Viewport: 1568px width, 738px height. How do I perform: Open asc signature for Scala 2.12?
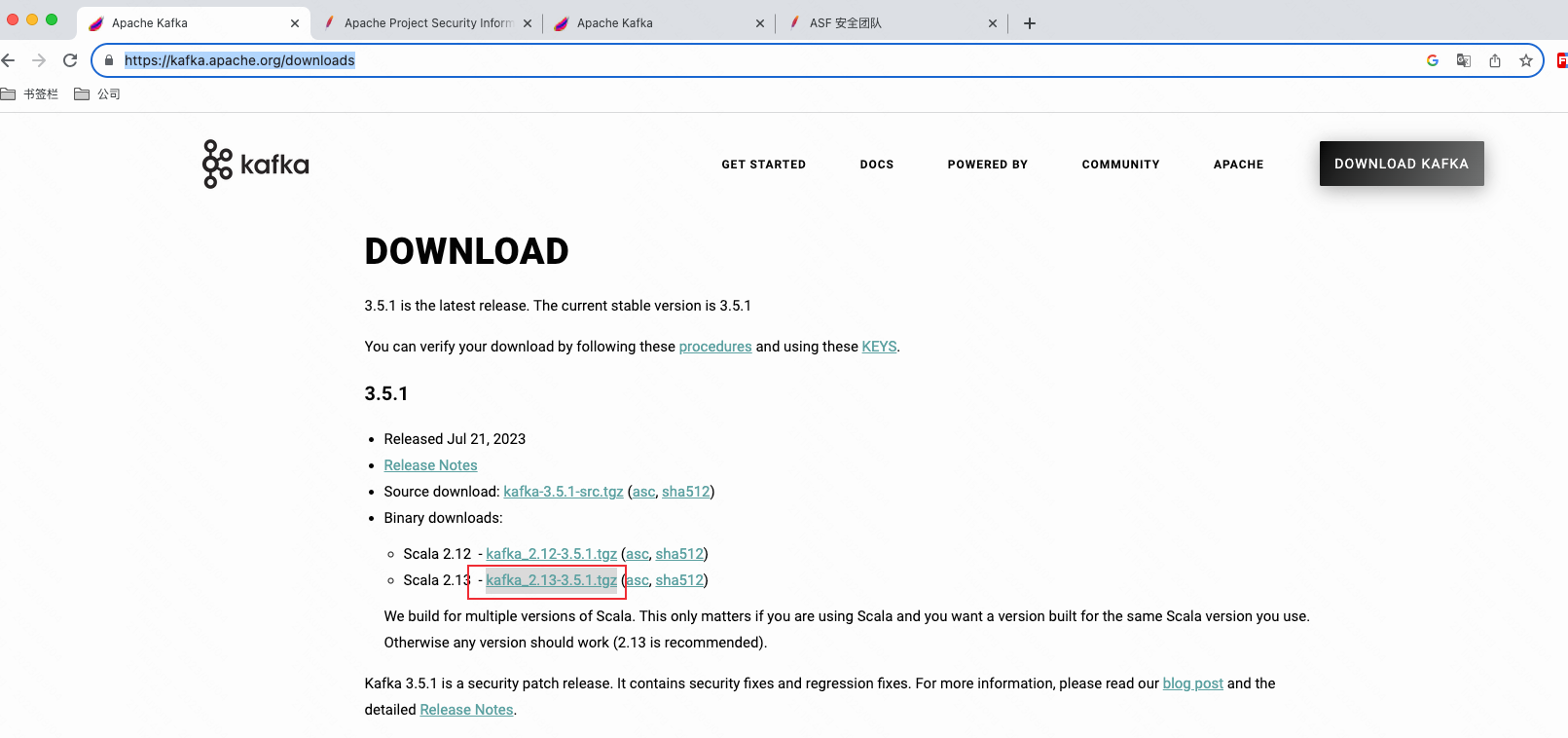pyautogui.click(x=638, y=554)
